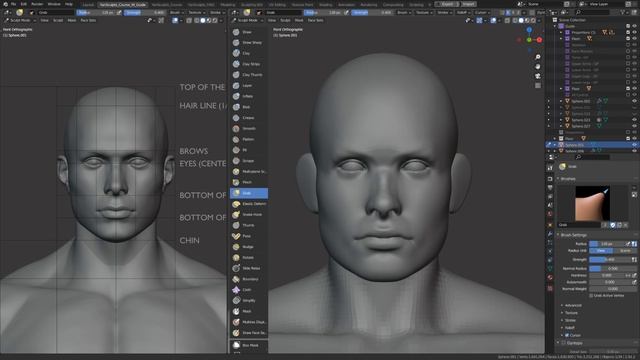
Task: Select the Draw sculpt brush
Action: (249, 32)
